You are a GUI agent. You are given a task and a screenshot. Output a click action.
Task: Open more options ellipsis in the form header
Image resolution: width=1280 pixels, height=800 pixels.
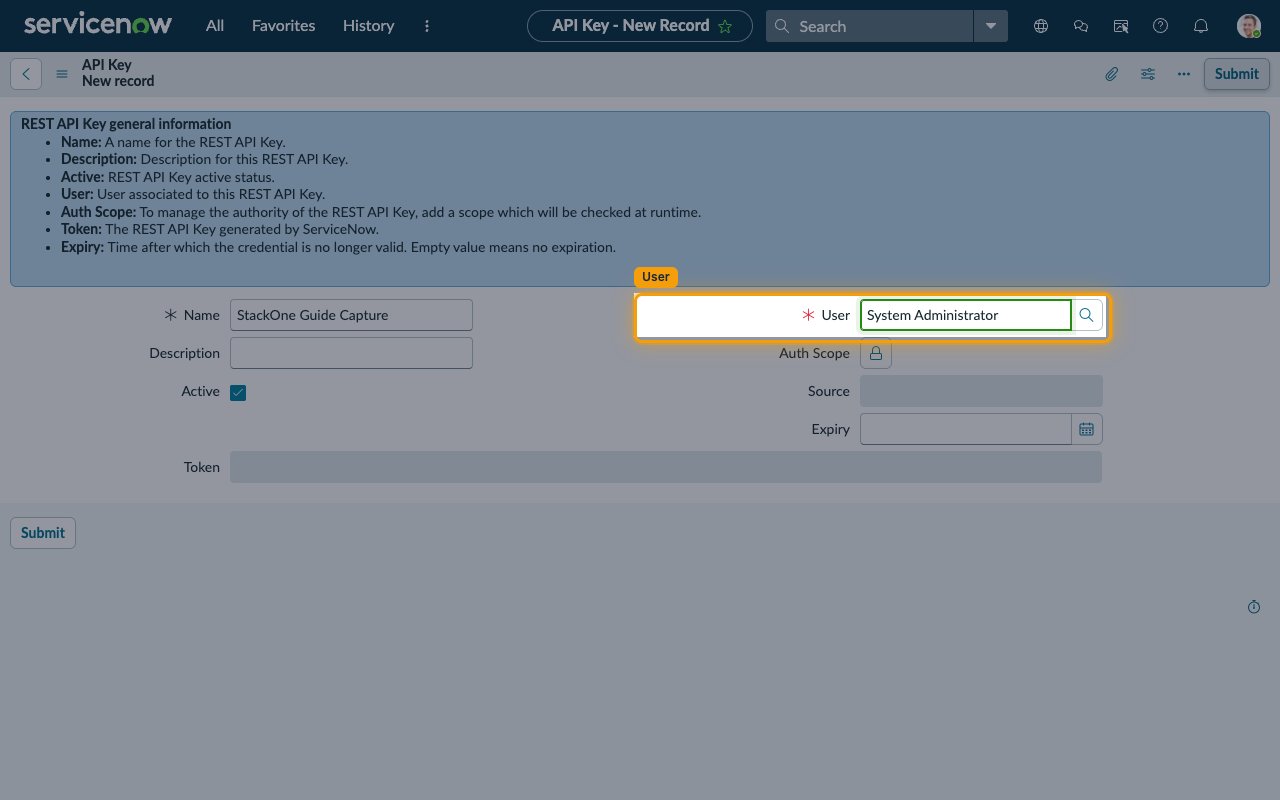point(1184,74)
